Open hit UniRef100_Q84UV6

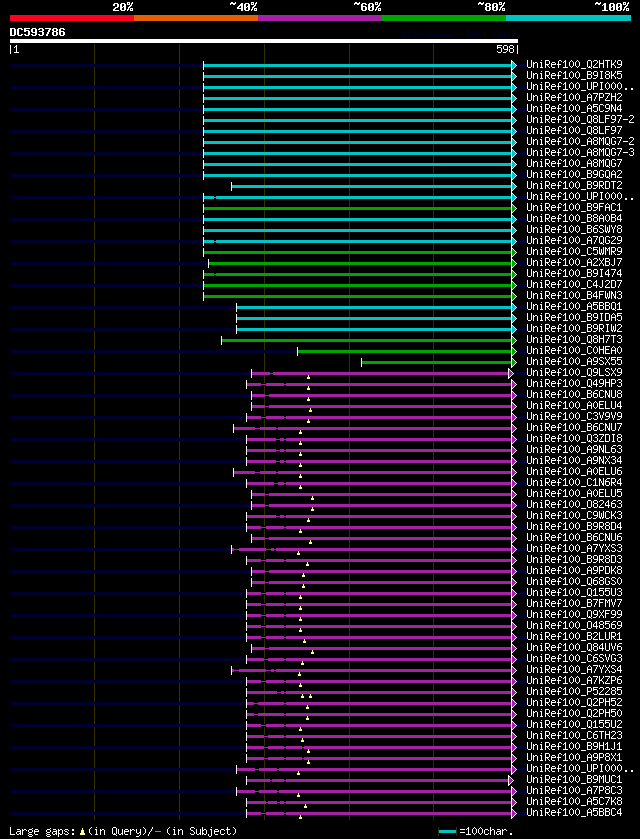(574, 647)
